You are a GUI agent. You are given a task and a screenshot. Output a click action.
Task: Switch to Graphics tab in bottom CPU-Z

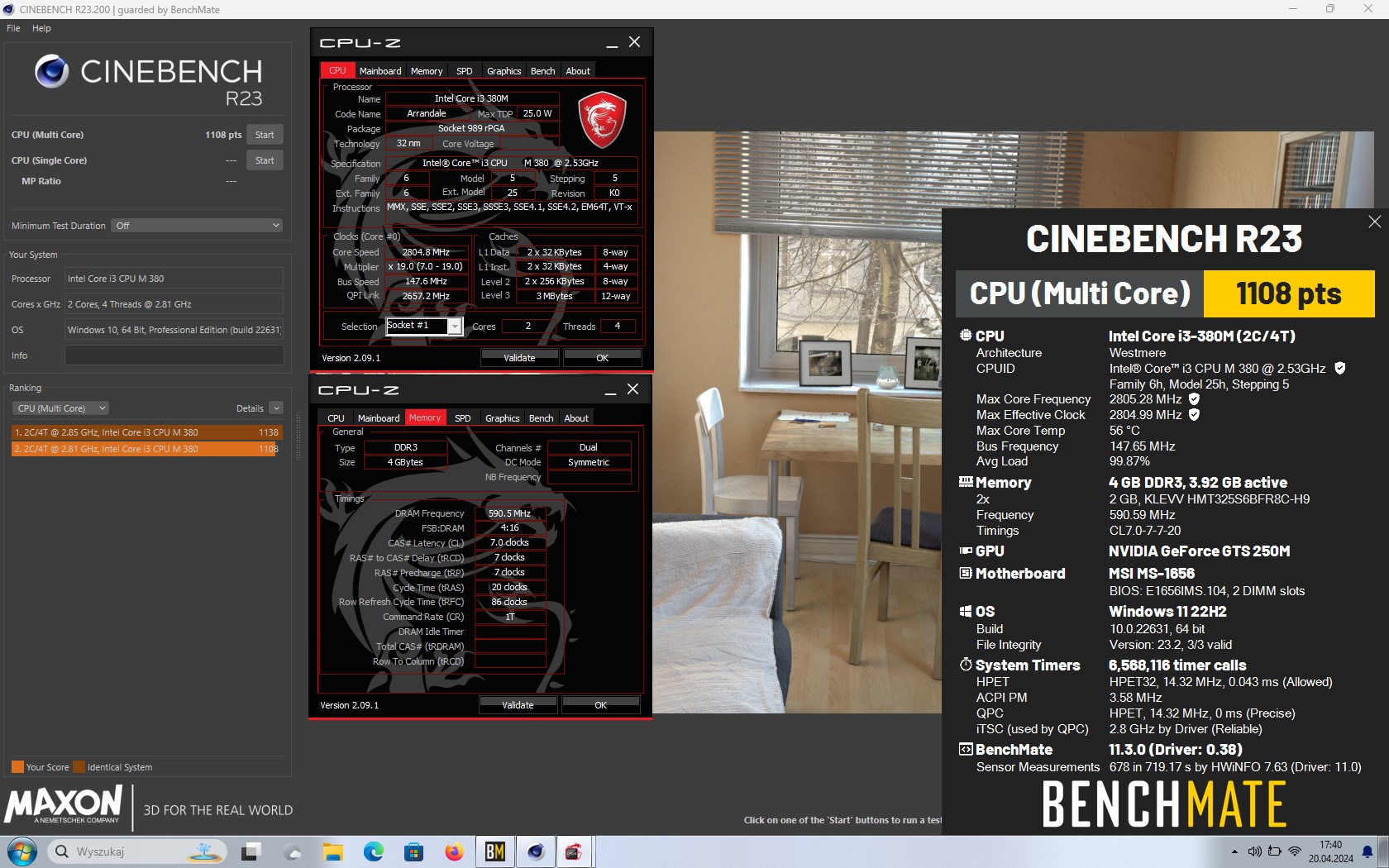pyautogui.click(x=503, y=418)
